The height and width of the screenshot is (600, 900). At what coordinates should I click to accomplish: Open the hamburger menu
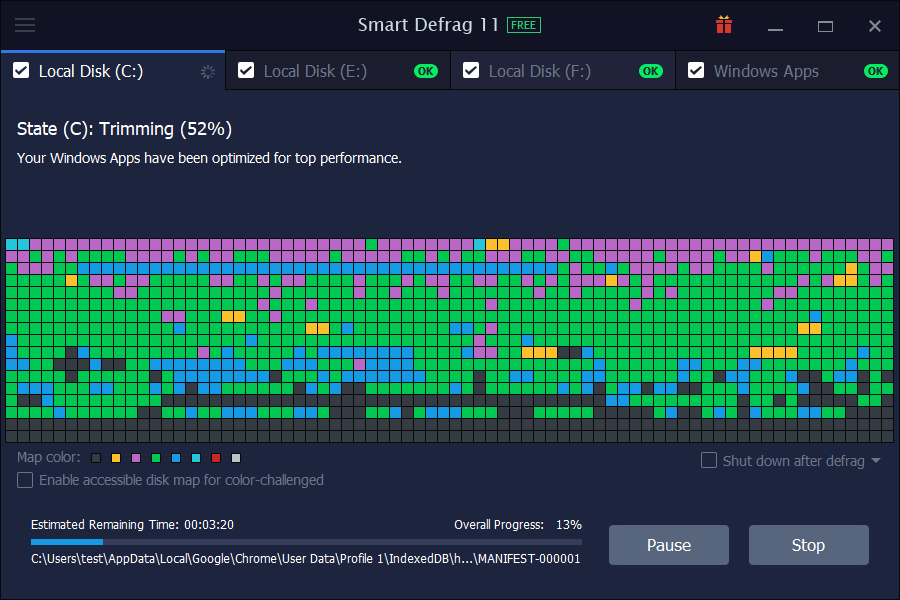tap(27, 26)
